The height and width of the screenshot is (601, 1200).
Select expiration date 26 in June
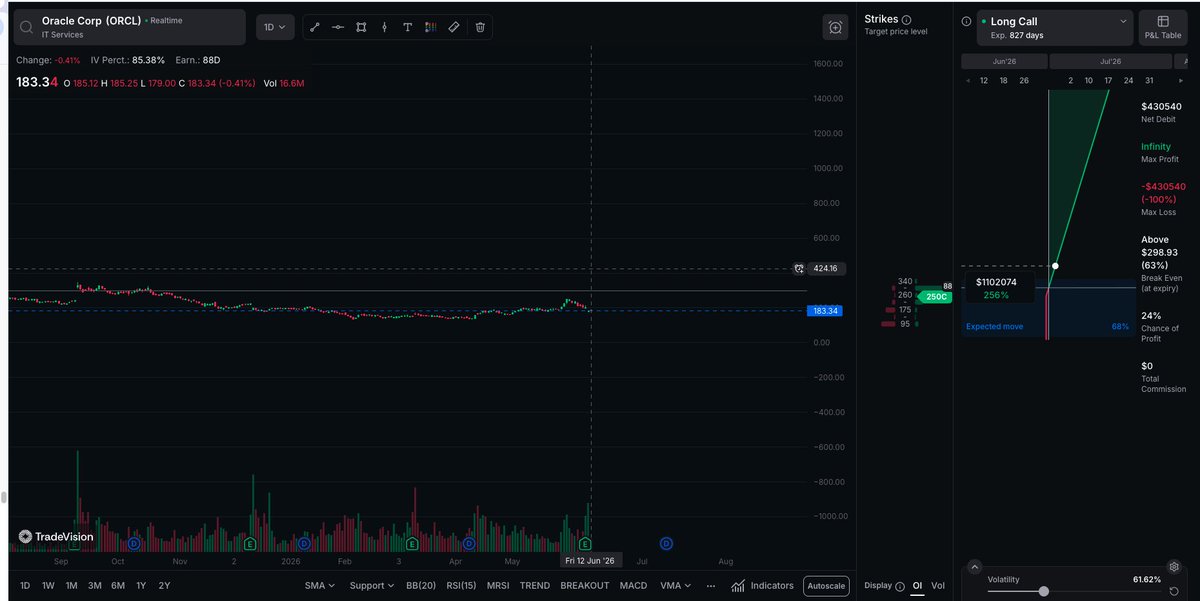coord(1024,81)
